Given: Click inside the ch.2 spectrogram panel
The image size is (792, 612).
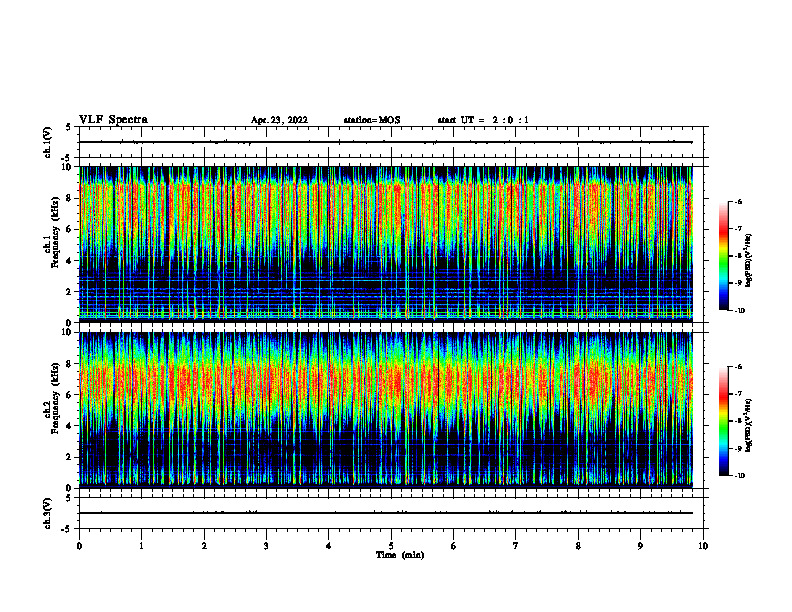Looking at the screenshot, I should pos(386,410).
